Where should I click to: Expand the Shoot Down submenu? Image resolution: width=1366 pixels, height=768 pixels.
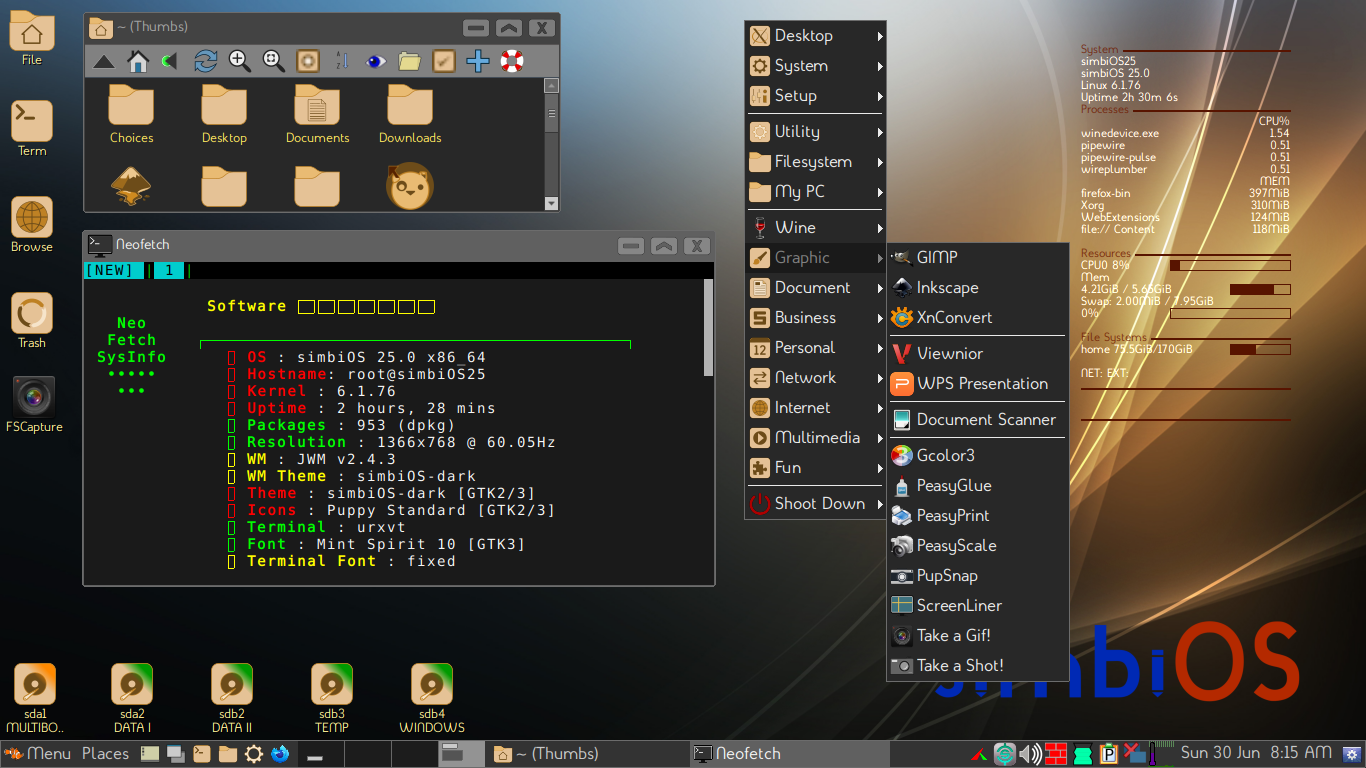pyautogui.click(x=816, y=504)
